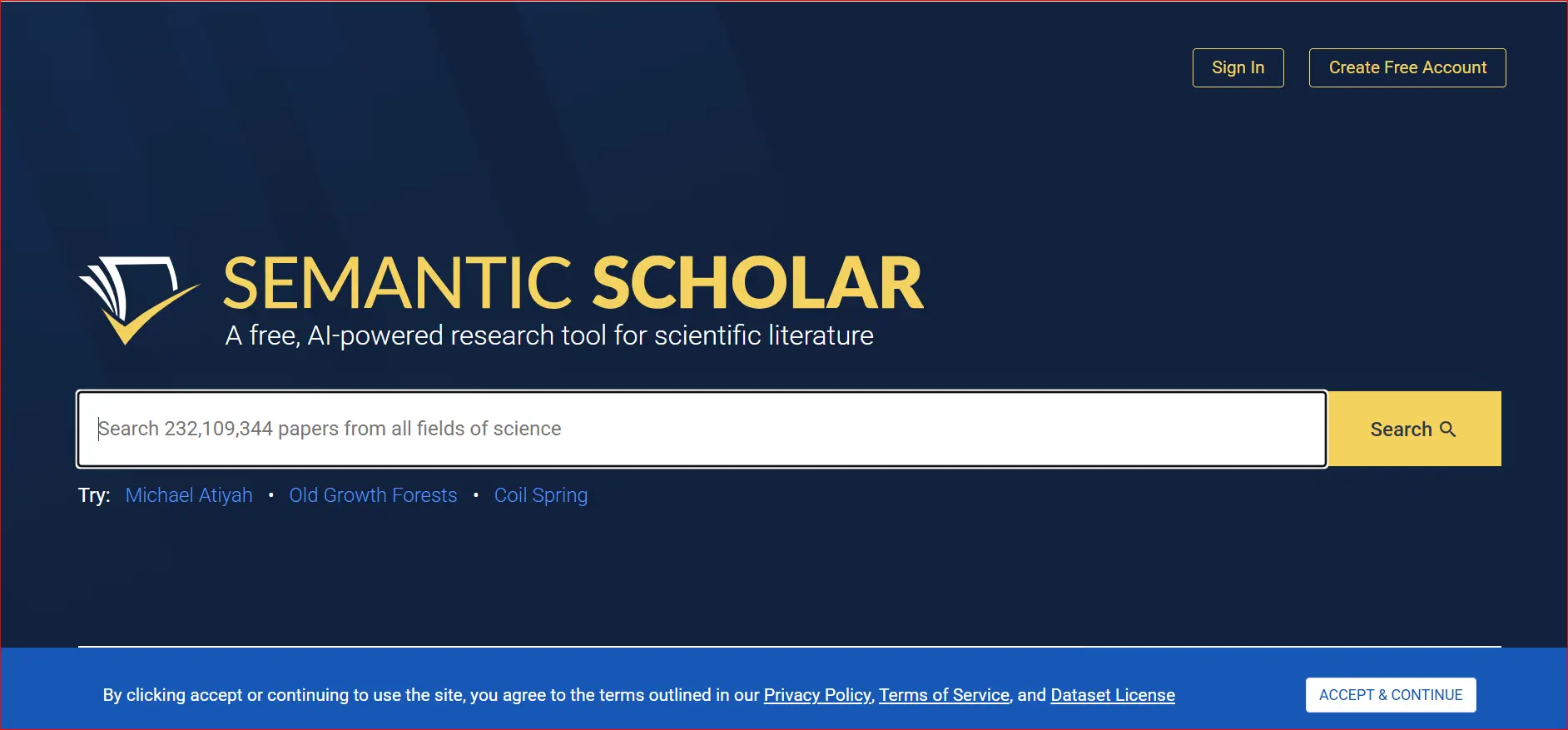The image size is (1568, 730).
Task: Click the magnifying glass icon in Search button
Action: coord(1448,430)
